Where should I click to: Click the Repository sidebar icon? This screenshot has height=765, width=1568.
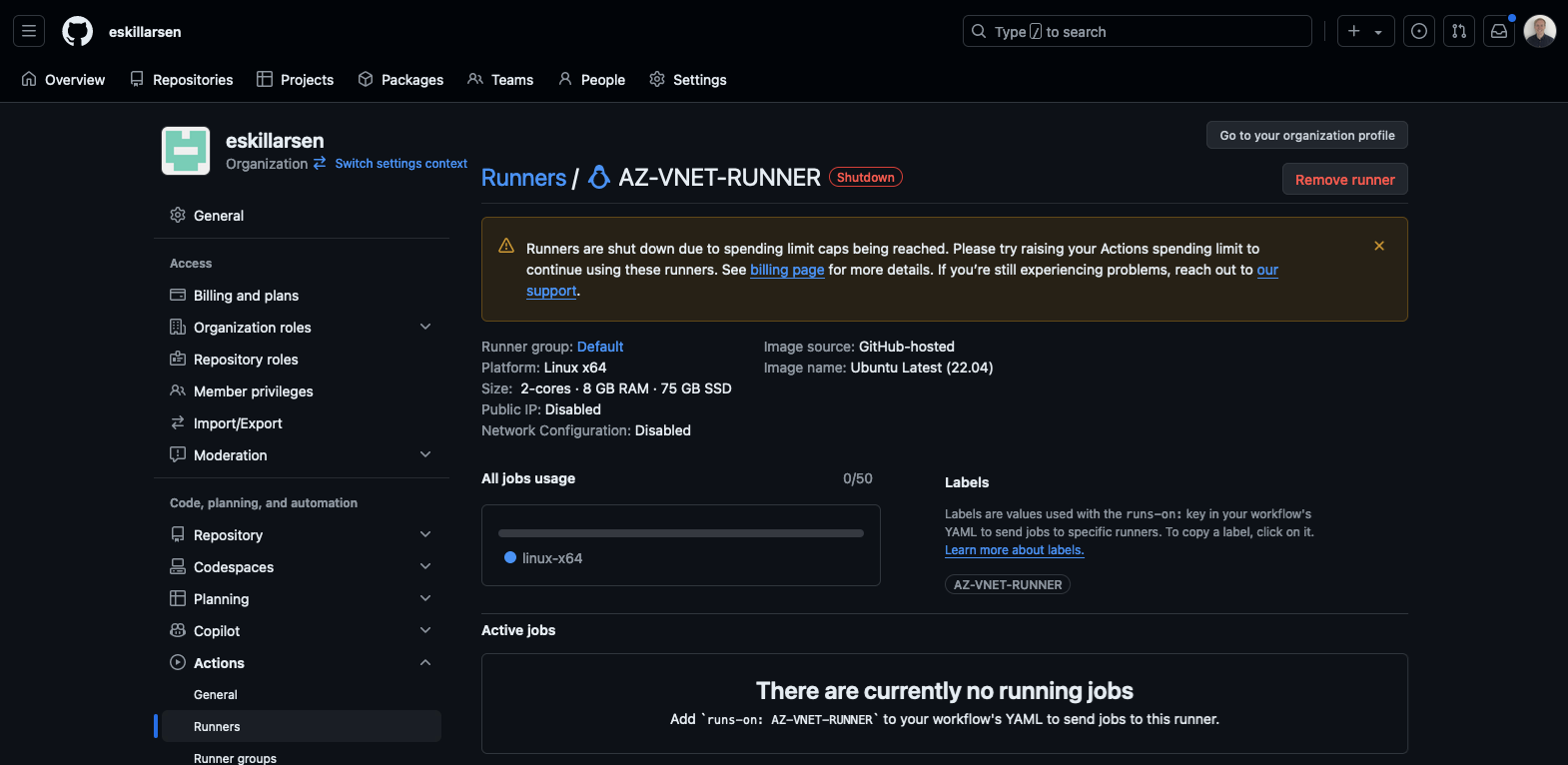pos(178,534)
